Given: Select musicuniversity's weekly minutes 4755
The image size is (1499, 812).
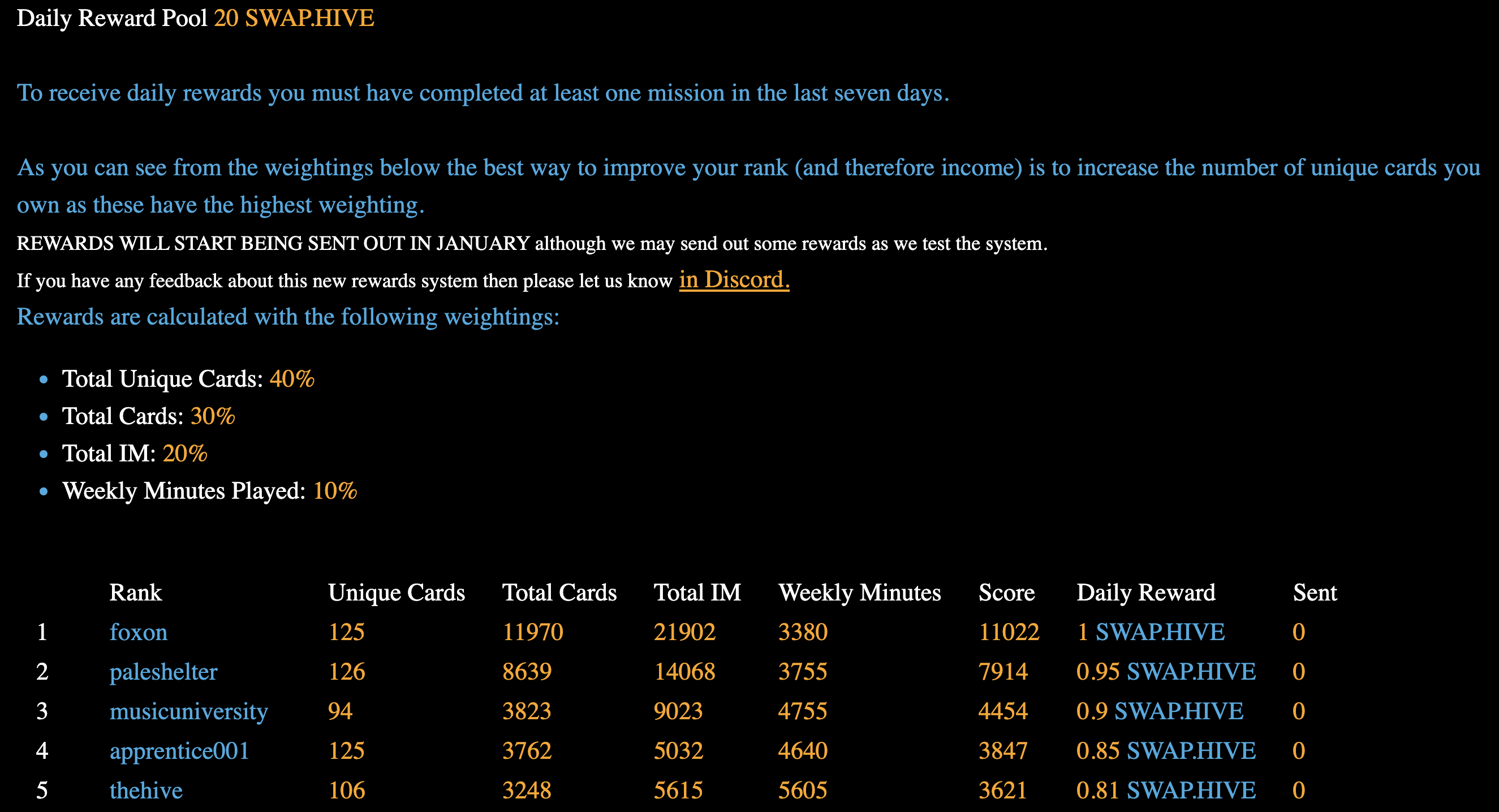Looking at the screenshot, I should [x=803, y=711].
